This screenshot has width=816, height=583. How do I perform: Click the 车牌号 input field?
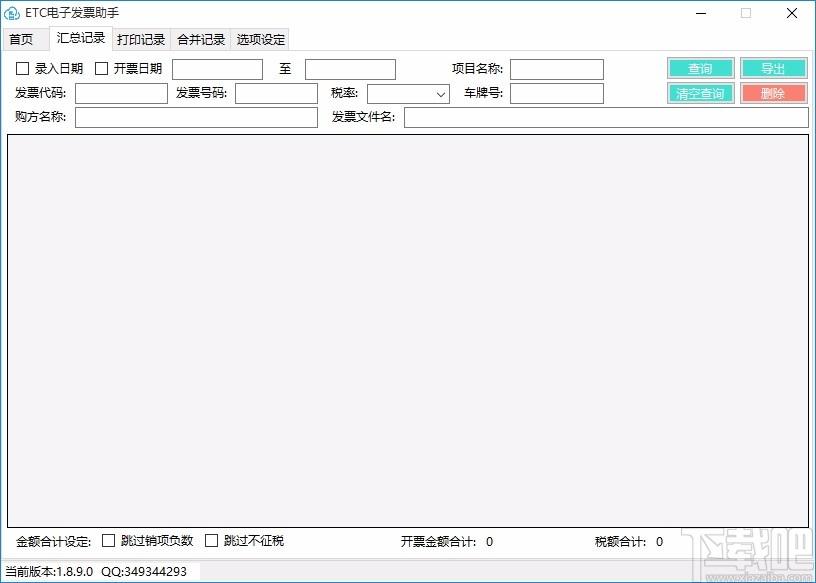click(x=557, y=94)
